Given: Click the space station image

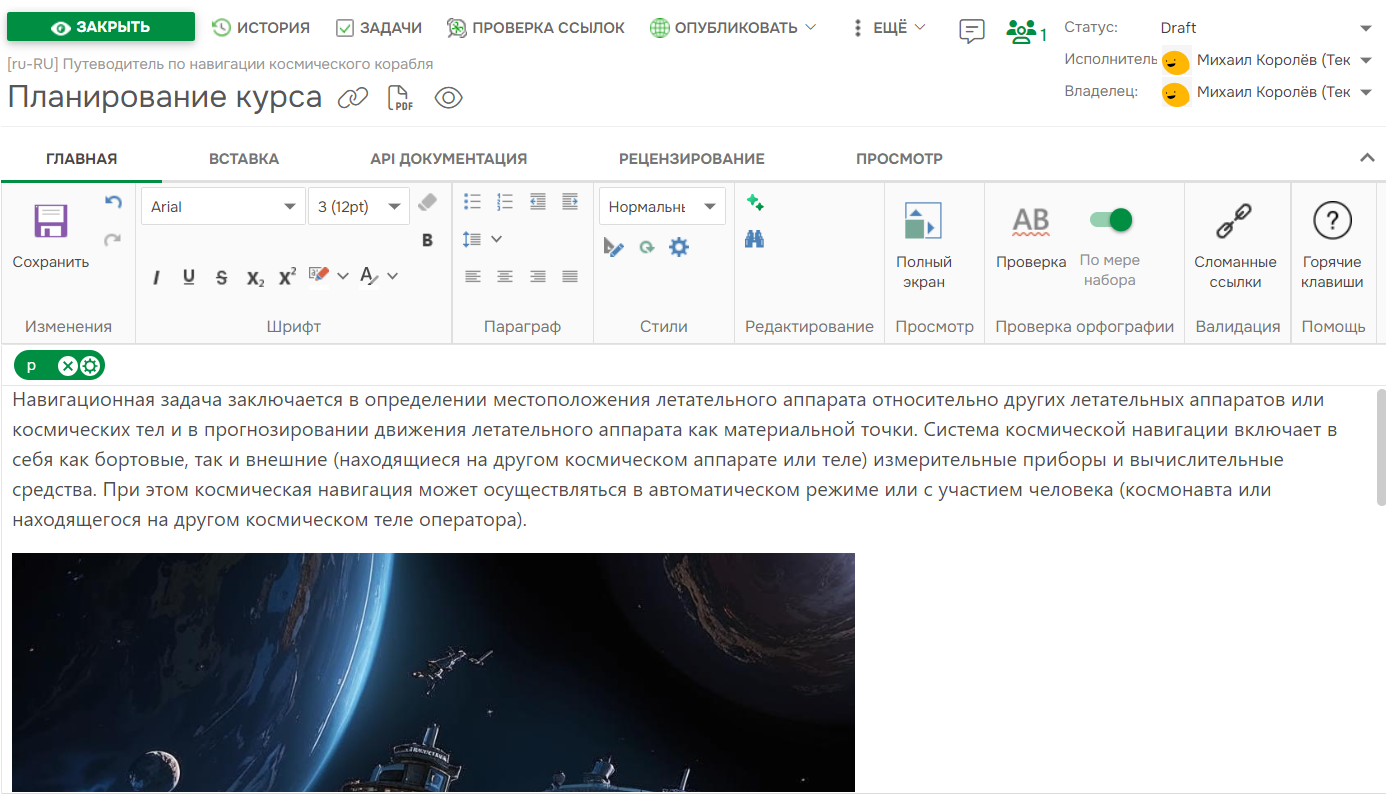Looking at the screenshot, I should point(433,672).
